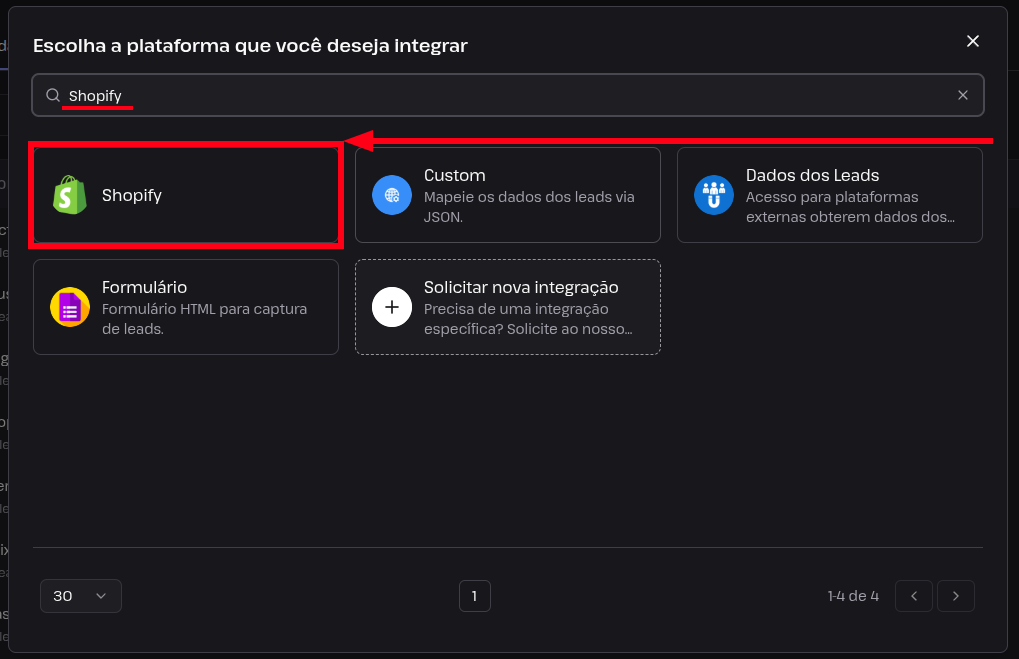Click into the Shopify search field
The height and width of the screenshot is (659, 1019).
(x=508, y=96)
